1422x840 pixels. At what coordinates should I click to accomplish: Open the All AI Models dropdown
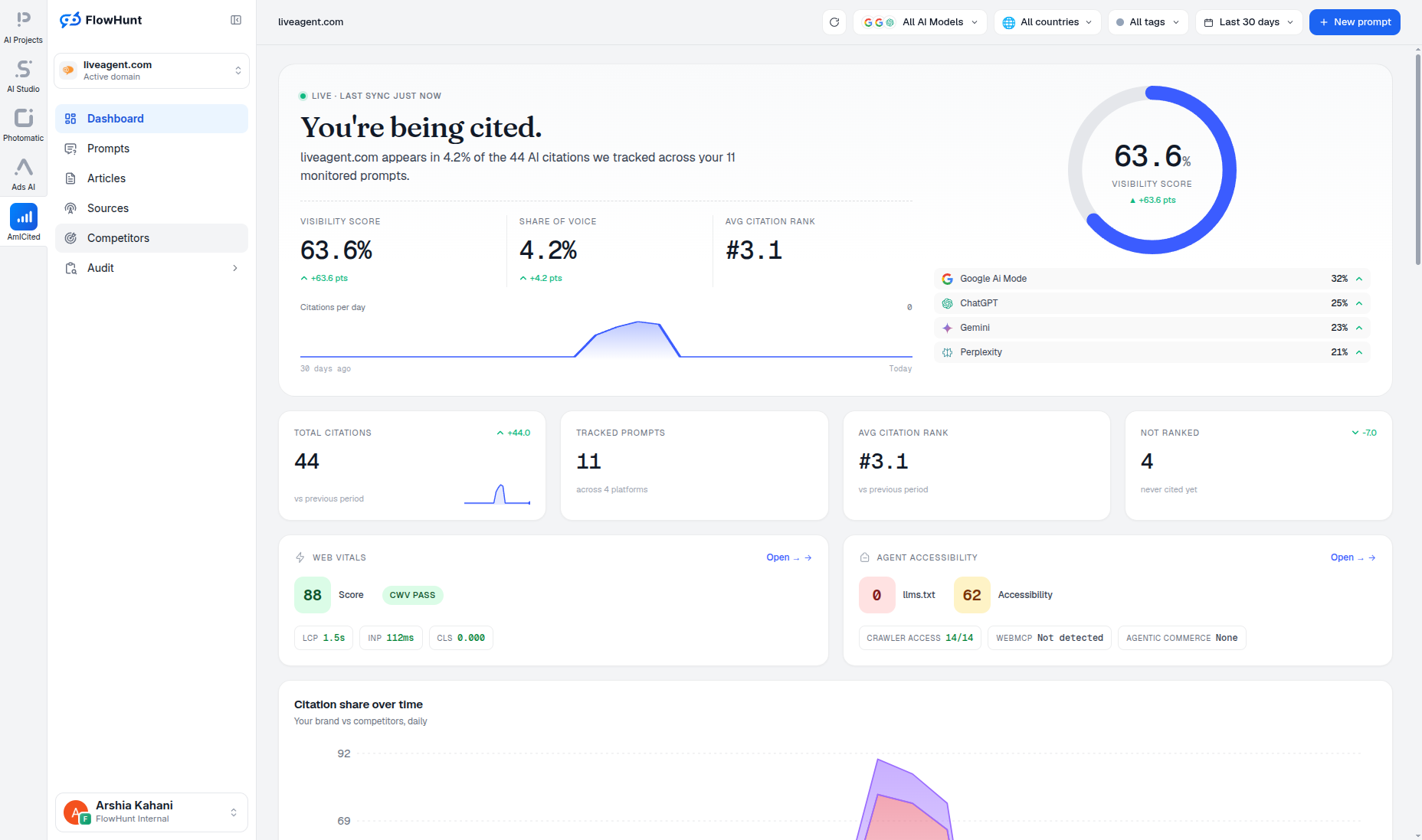920,22
